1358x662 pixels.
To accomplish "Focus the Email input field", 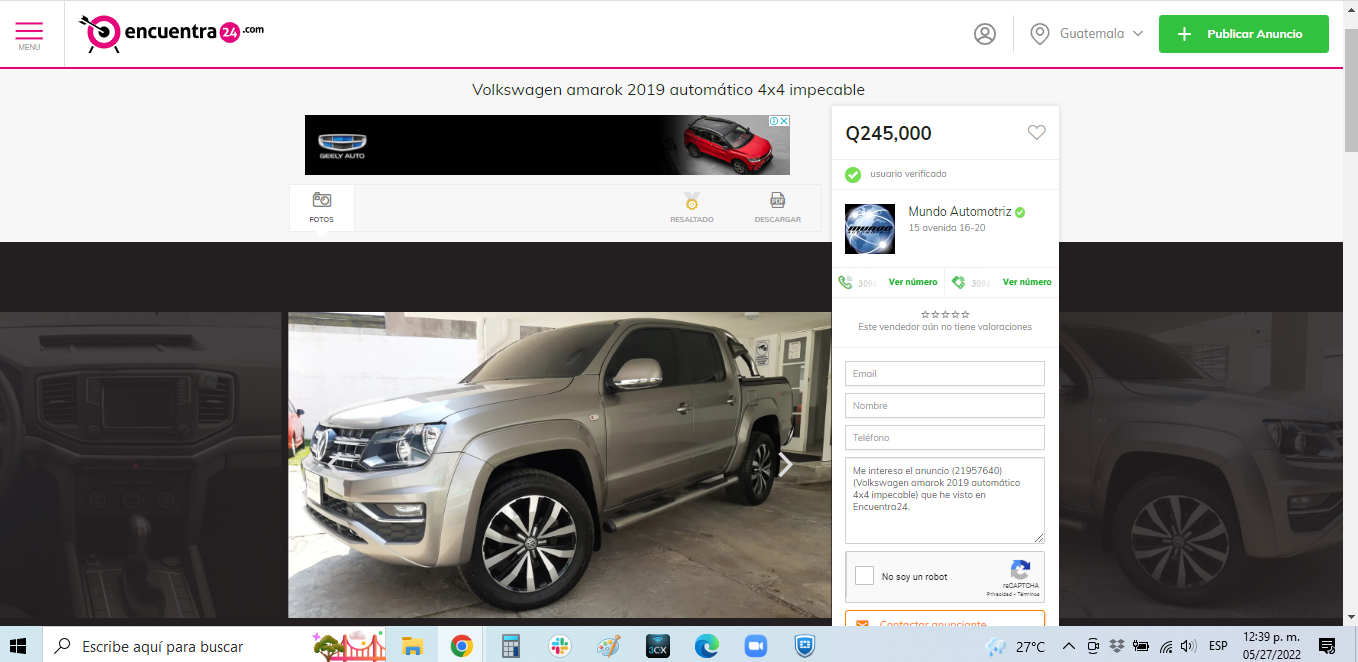I will 945,374.
